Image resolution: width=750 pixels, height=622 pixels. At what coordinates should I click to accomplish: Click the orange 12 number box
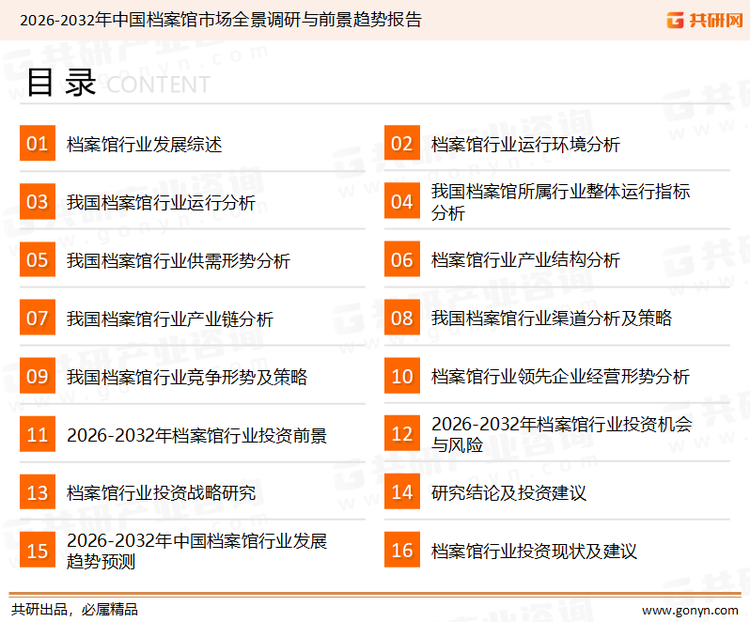402,434
